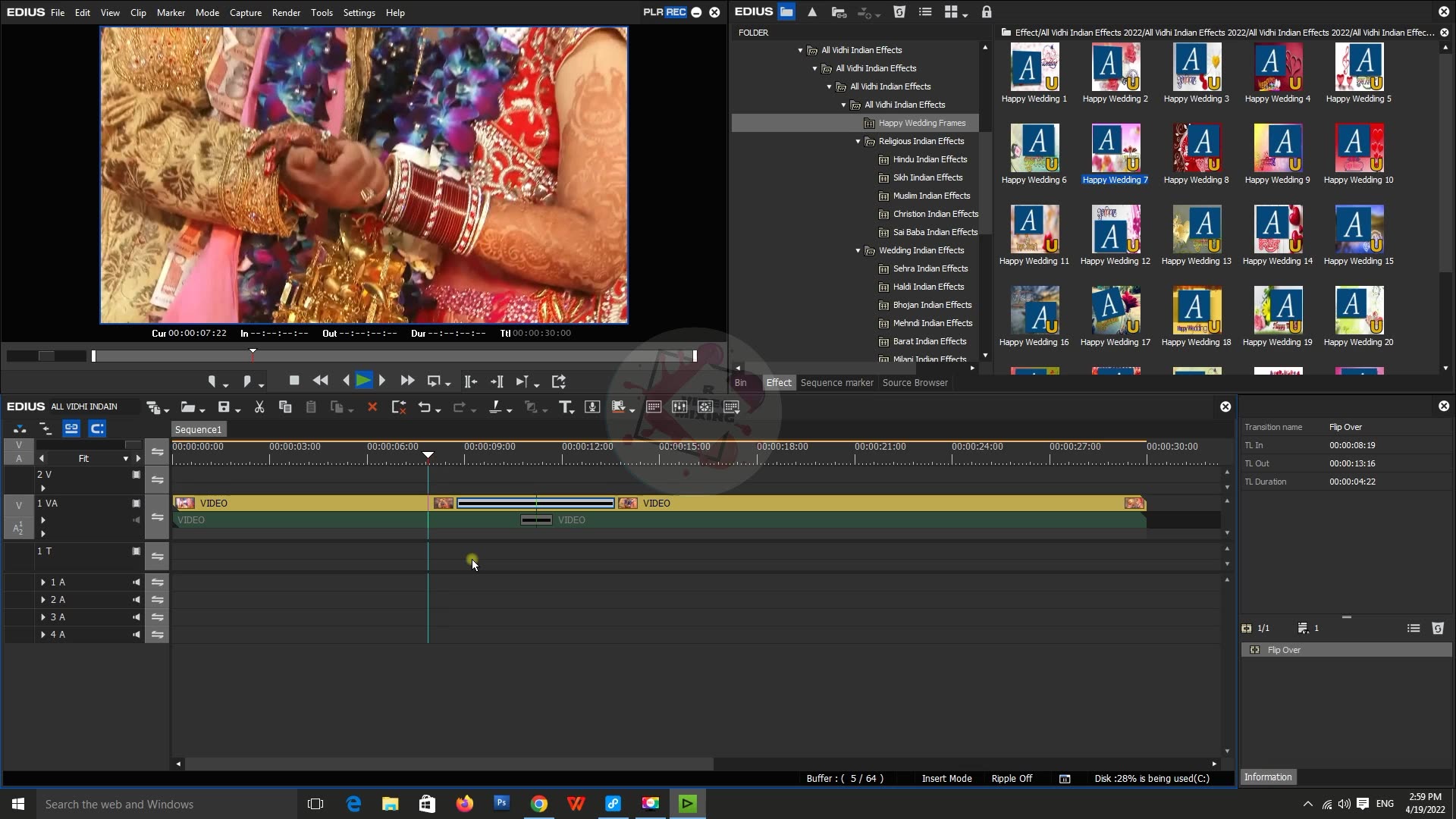Mute audio track 1 A
The width and height of the screenshot is (1456, 819).
pyautogui.click(x=136, y=582)
